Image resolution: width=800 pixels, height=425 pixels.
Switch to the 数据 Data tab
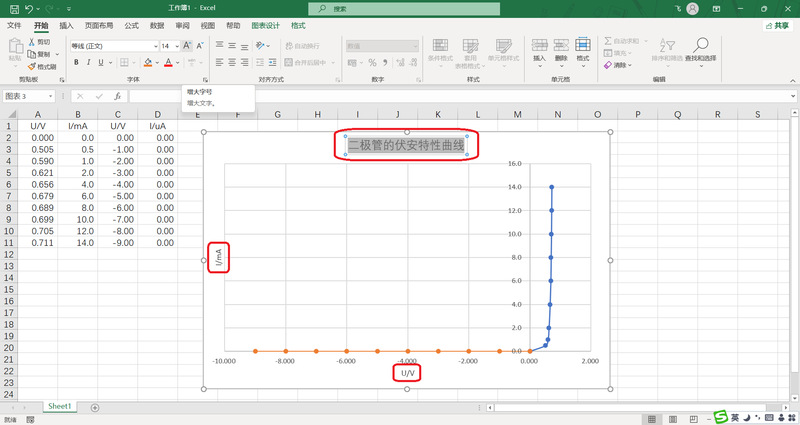[157, 26]
